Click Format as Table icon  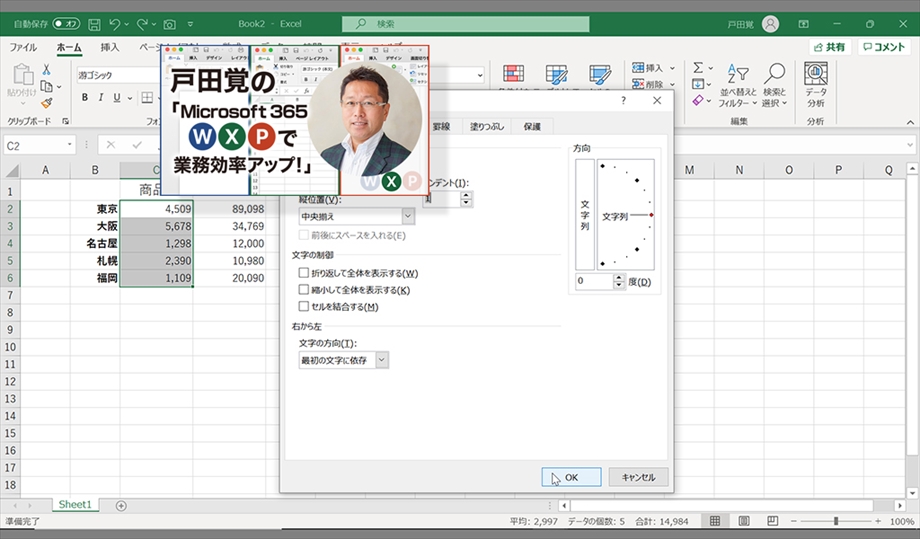click(556, 74)
